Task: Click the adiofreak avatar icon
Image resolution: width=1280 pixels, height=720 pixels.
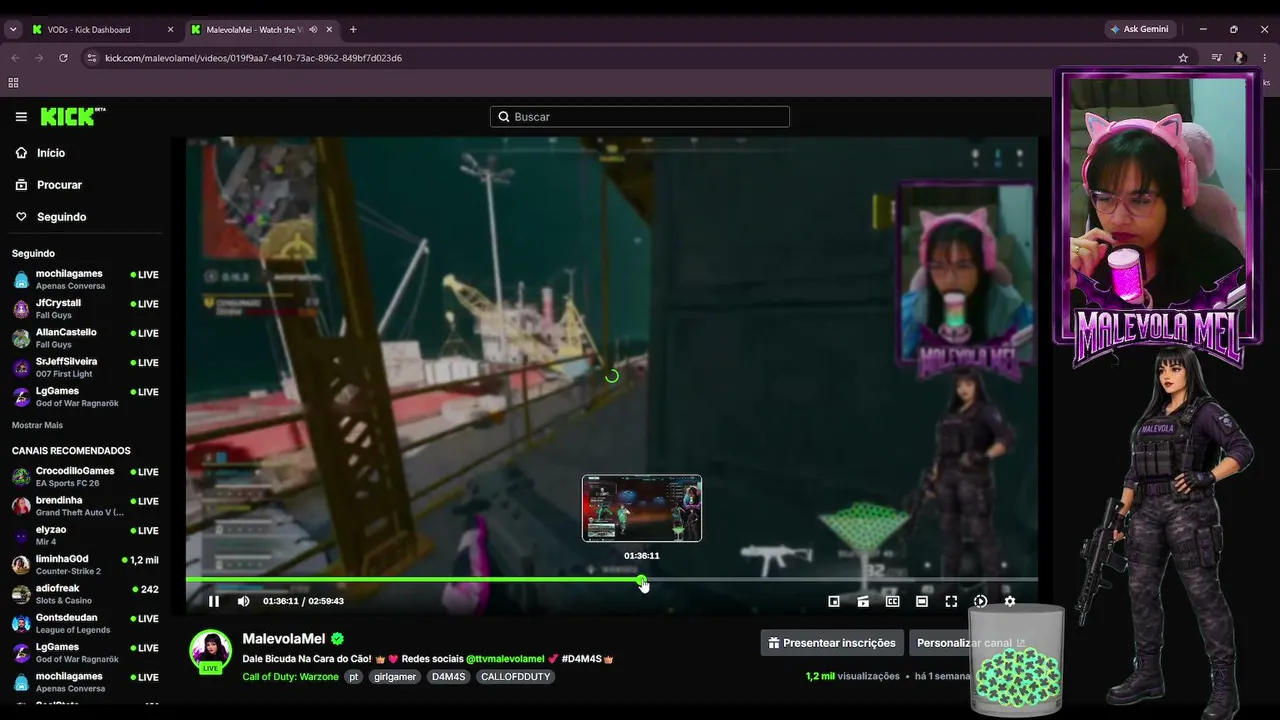Action: coord(21,594)
